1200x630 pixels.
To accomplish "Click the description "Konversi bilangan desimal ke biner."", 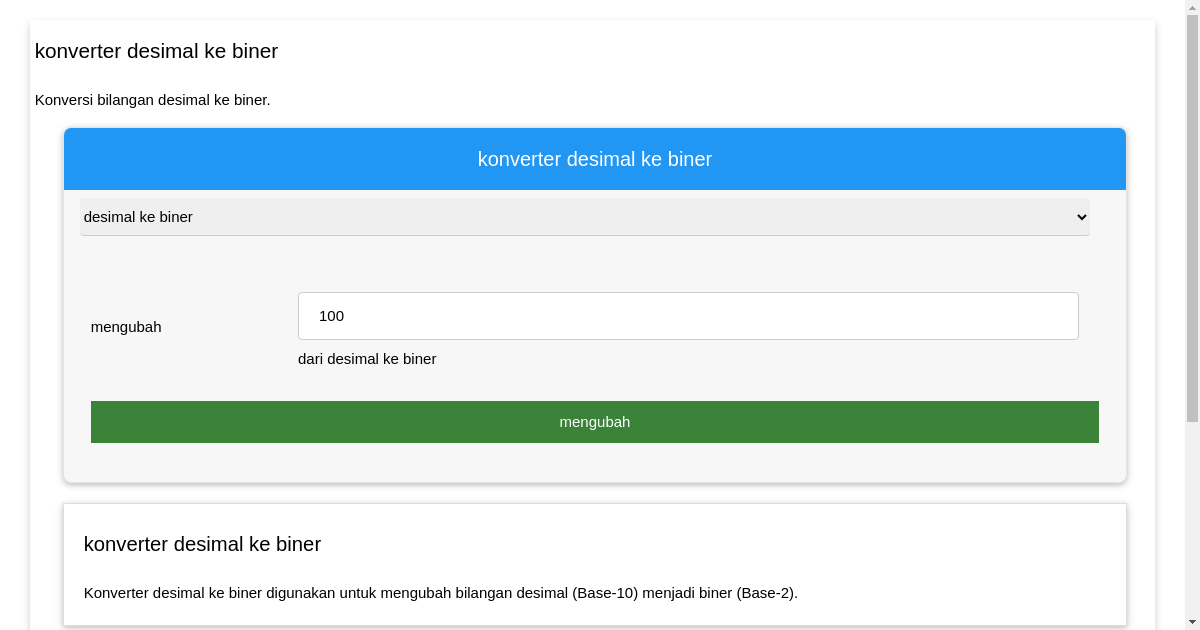I will (153, 100).
